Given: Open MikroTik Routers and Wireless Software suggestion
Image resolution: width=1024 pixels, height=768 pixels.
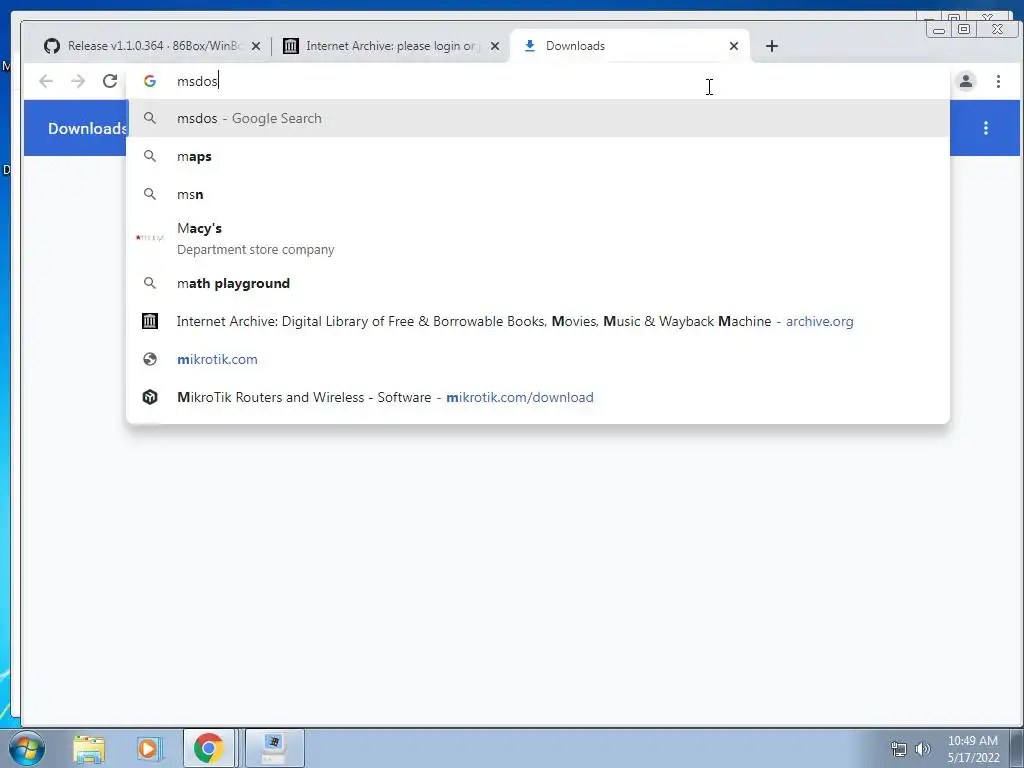Looking at the screenshot, I should coord(538,396).
